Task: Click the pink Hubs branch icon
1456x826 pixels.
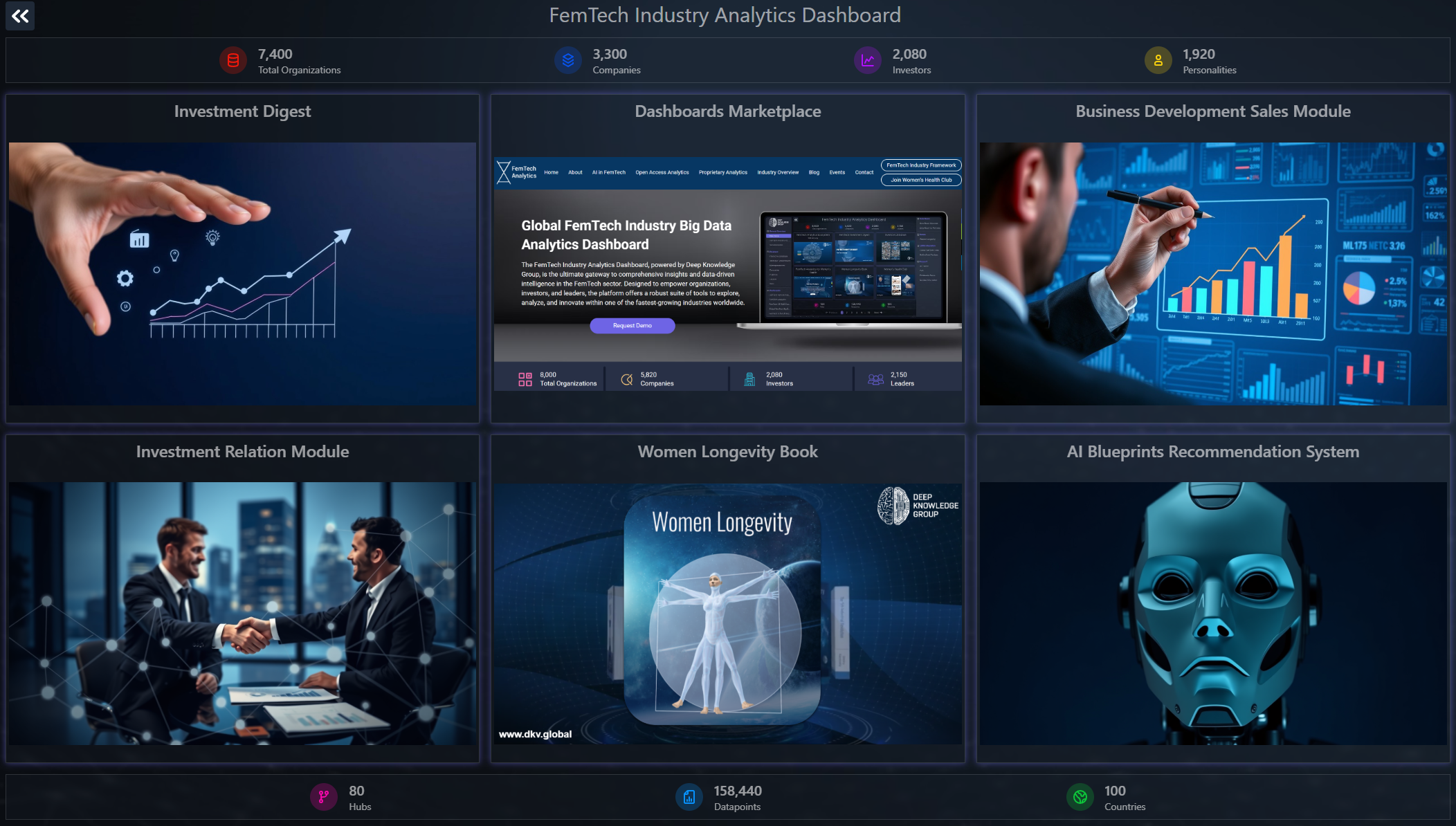Action: (323, 797)
